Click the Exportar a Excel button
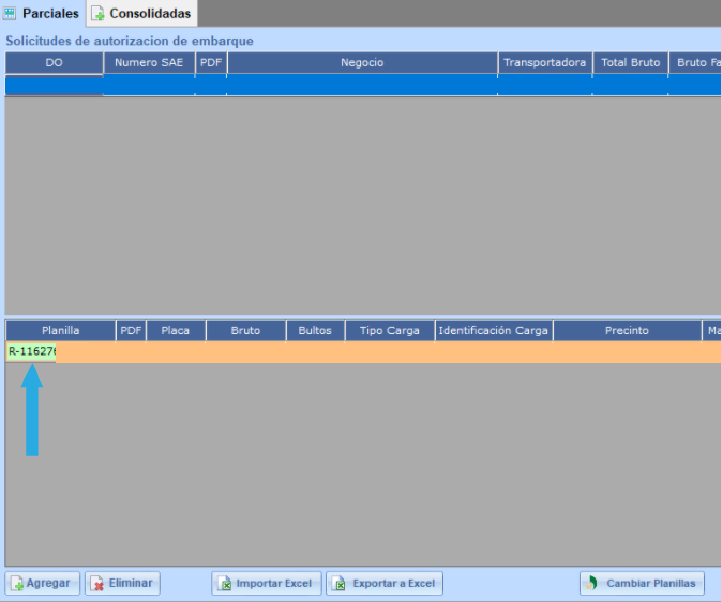Viewport: 721px width, 602px height. coord(384,583)
